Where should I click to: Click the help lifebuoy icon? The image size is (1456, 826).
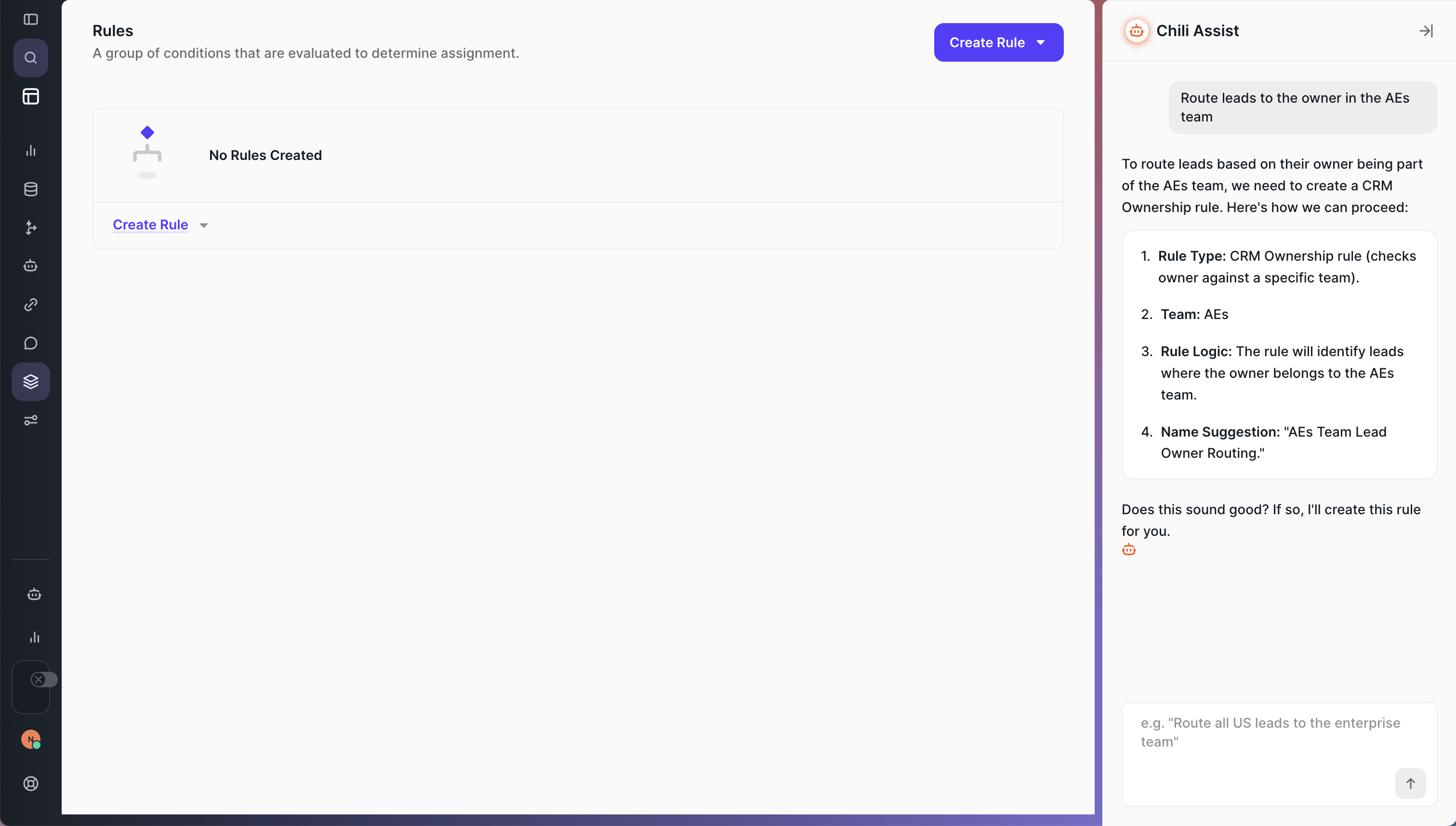(31, 784)
